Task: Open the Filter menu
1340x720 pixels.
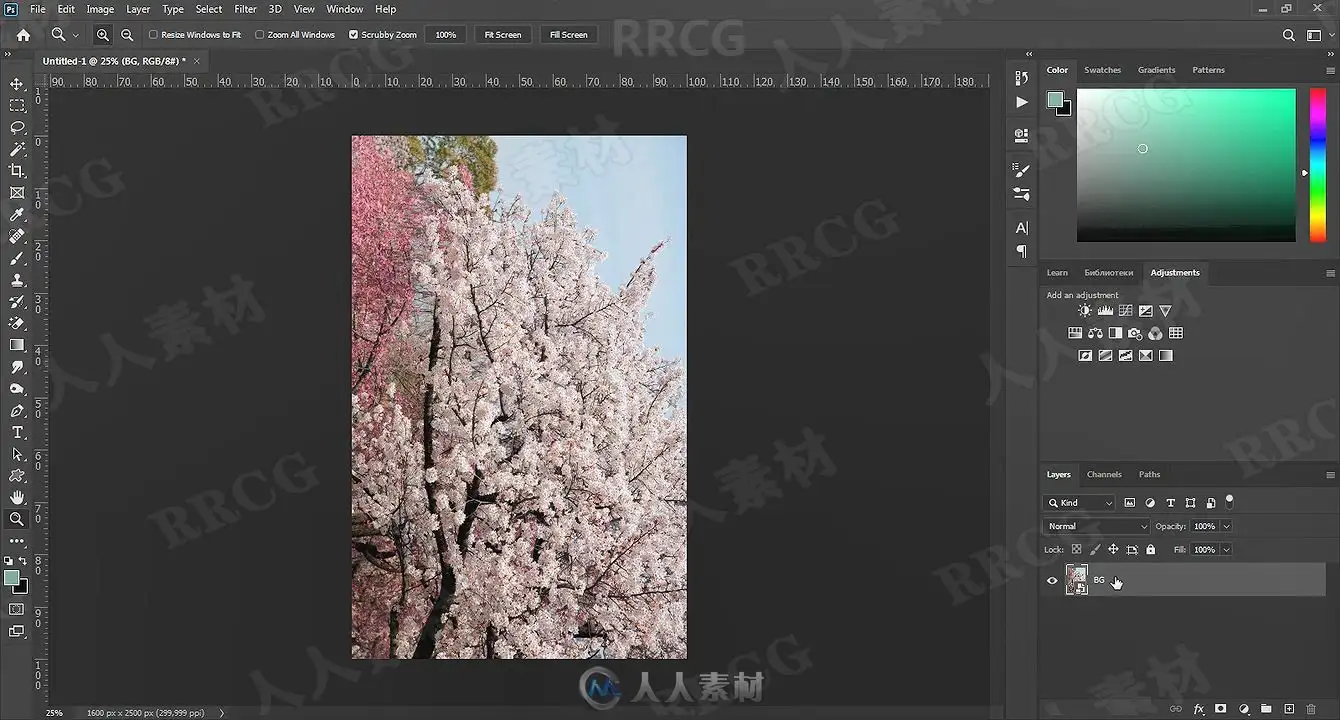Action: pos(245,9)
